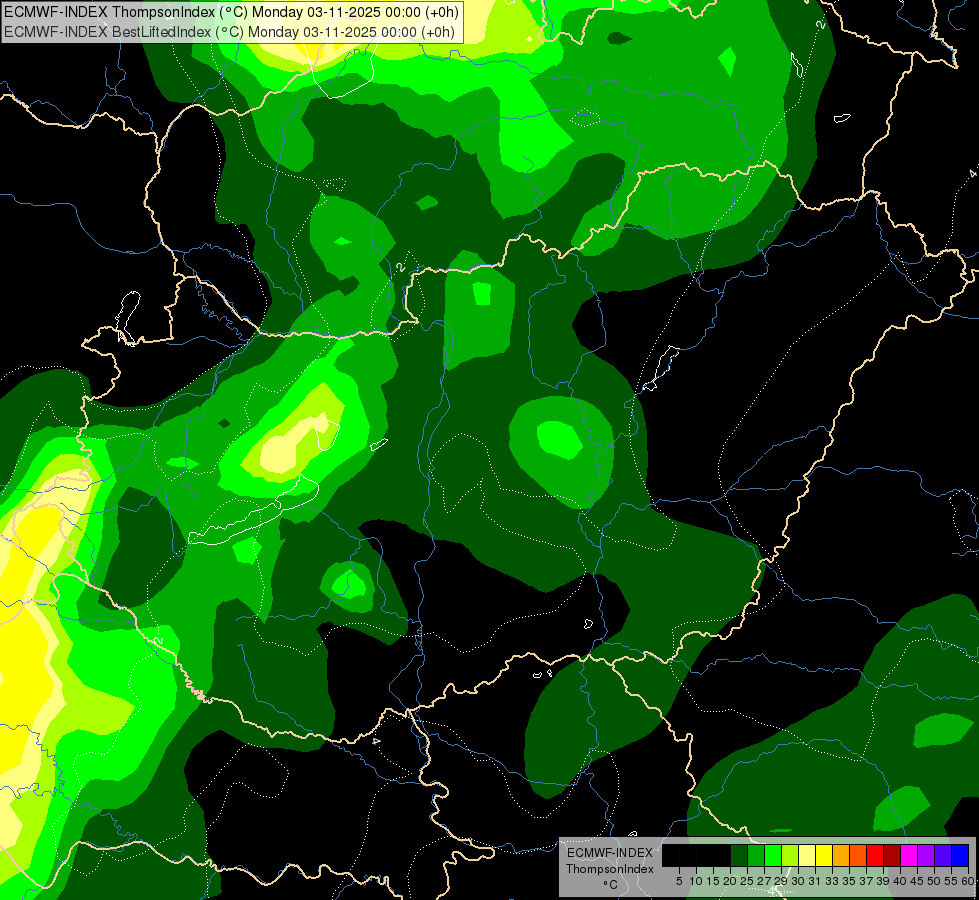Click legend tick label 55
The height and width of the screenshot is (900, 979).
[x=951, y=881]
